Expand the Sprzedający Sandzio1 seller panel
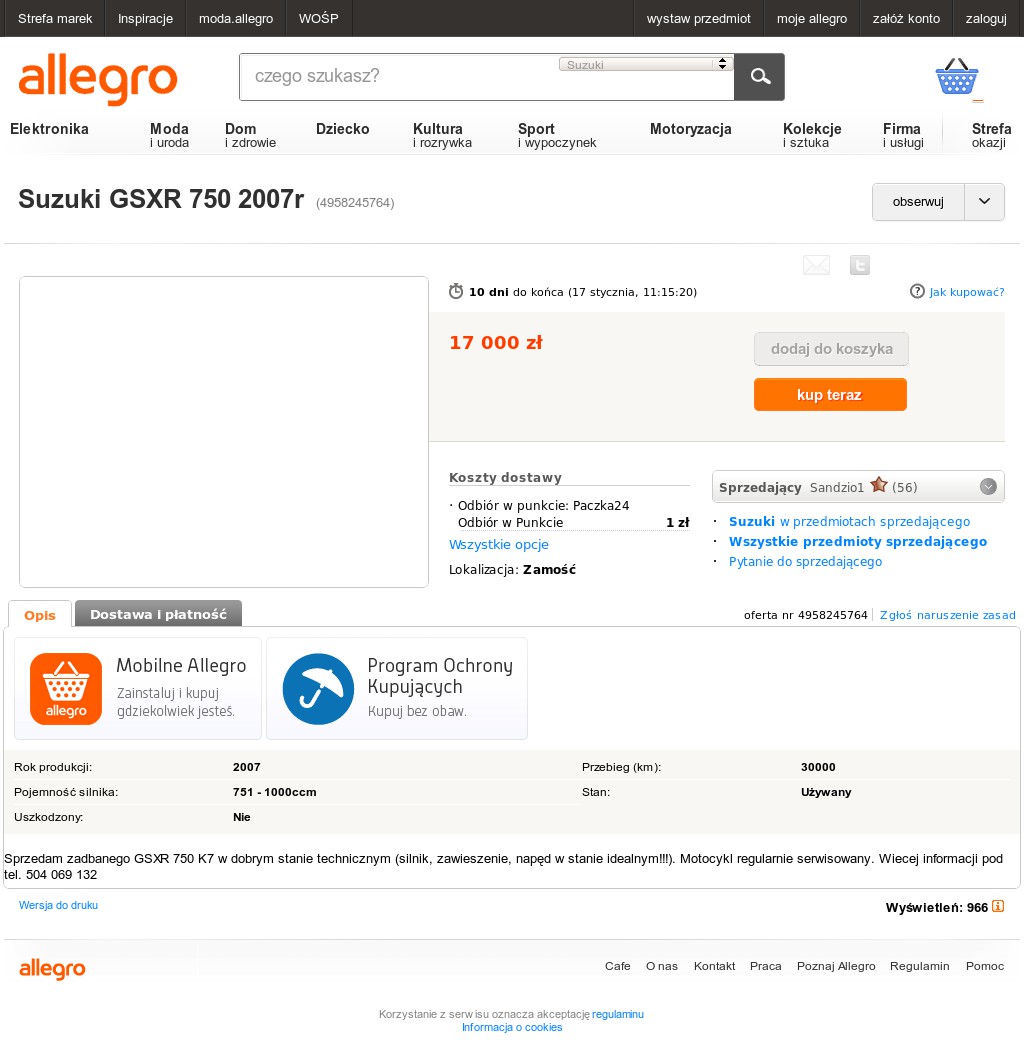 988,487
